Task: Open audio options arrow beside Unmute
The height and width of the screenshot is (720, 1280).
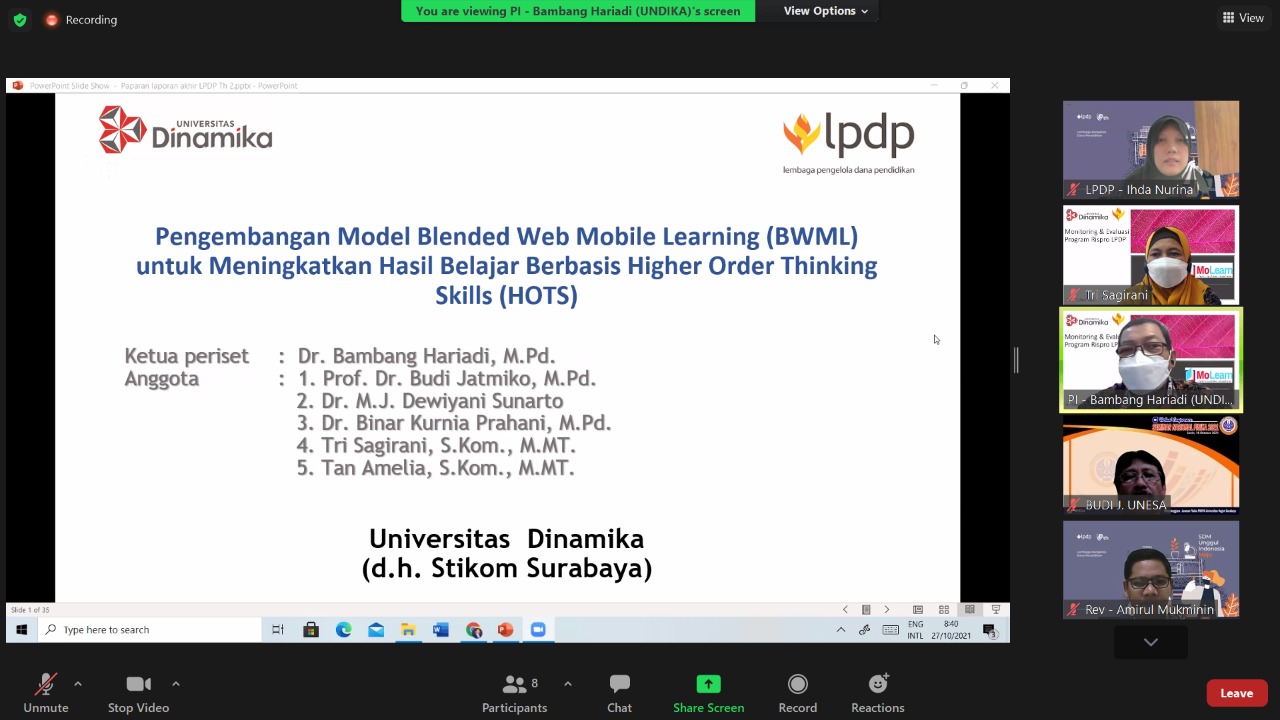Action: [x=78, y=684]
